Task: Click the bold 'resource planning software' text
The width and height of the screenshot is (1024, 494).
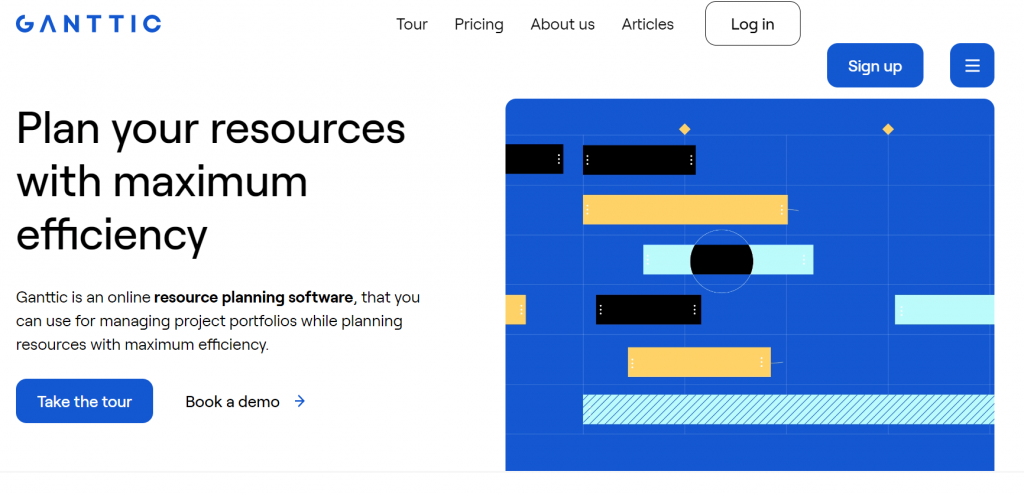Action: (253, 298)
